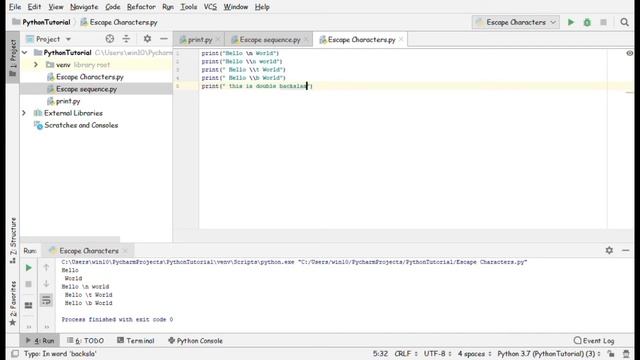Expand External Libraries node
The height and width of the screenshot is (360, 640).
click(24, 113)
